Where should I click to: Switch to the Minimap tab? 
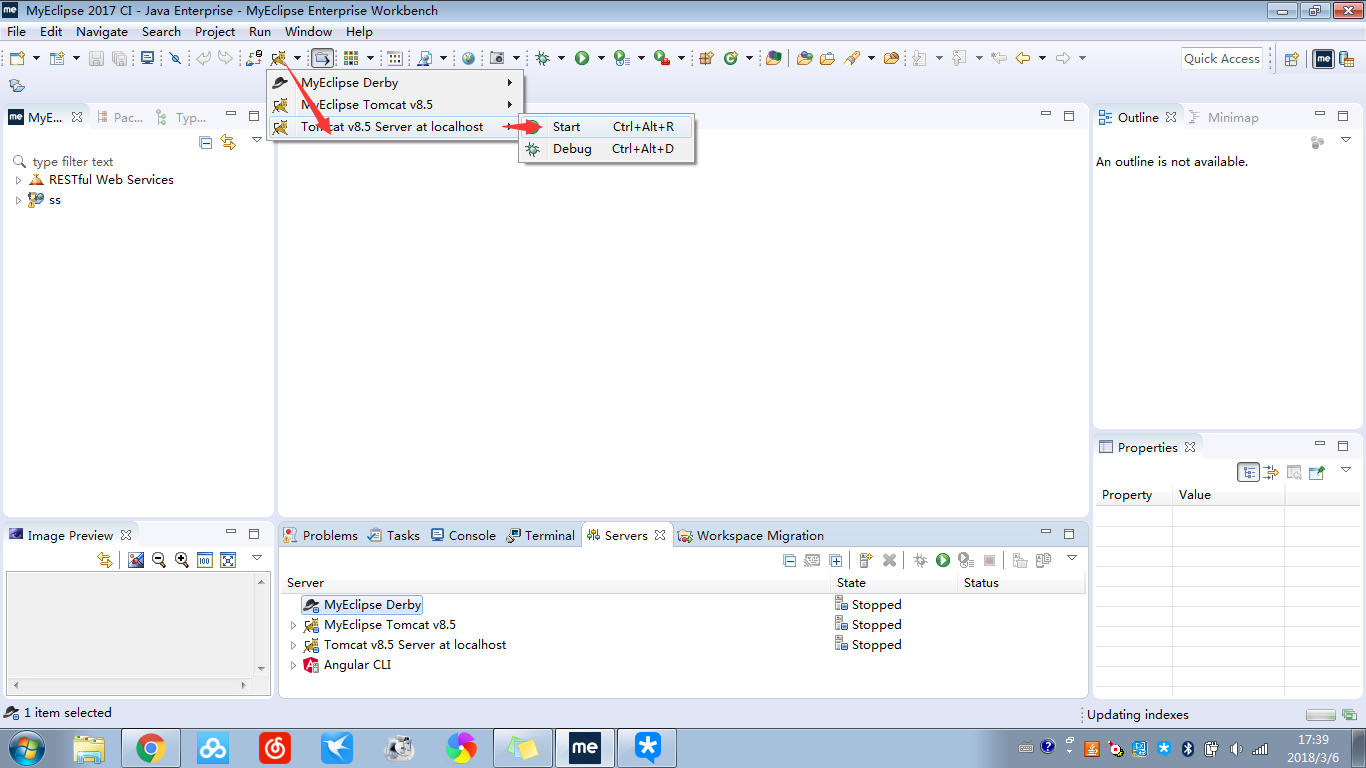click(x=1224, y=117)
